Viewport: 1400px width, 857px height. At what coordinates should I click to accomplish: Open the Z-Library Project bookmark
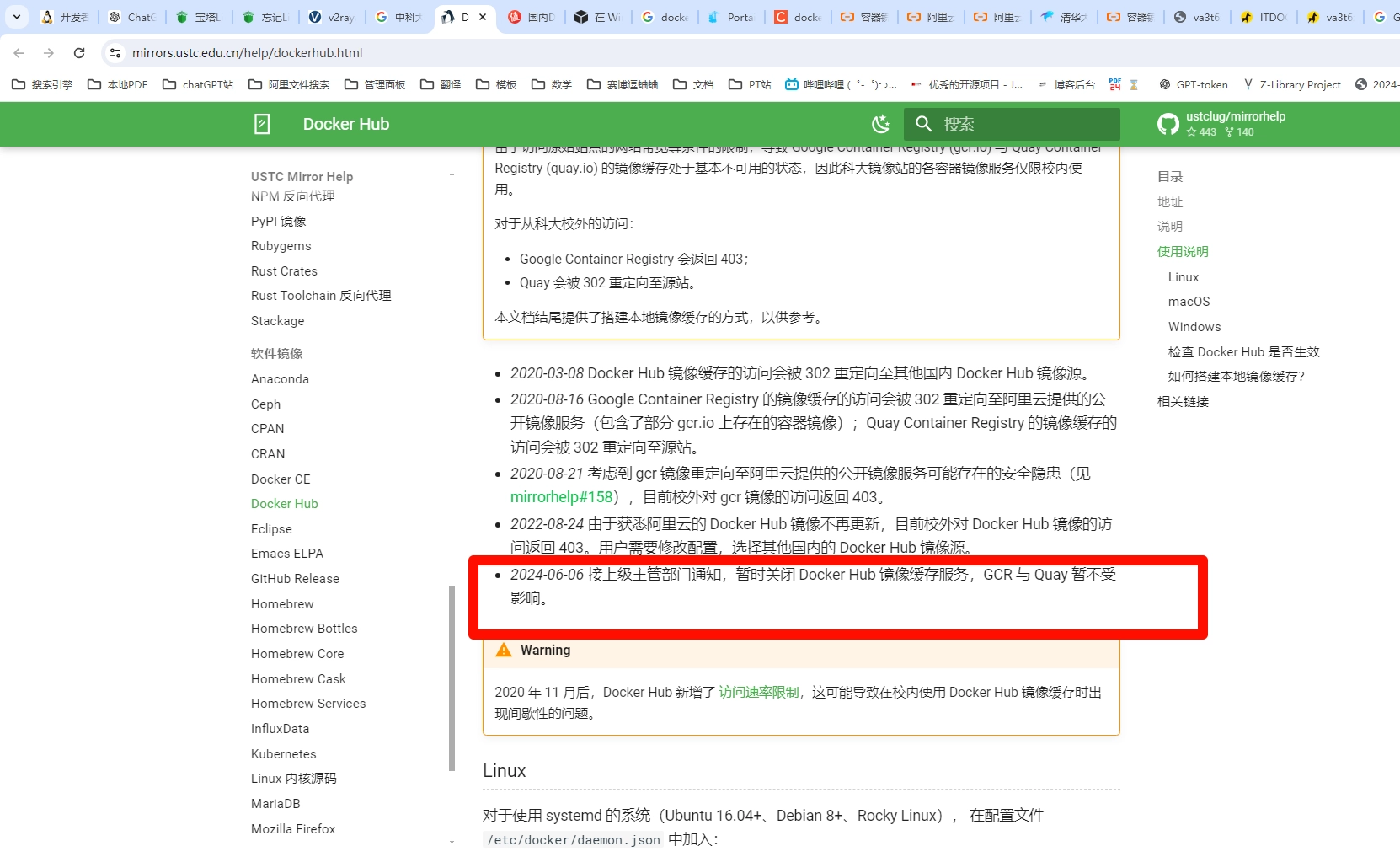tap(1292, 84)
